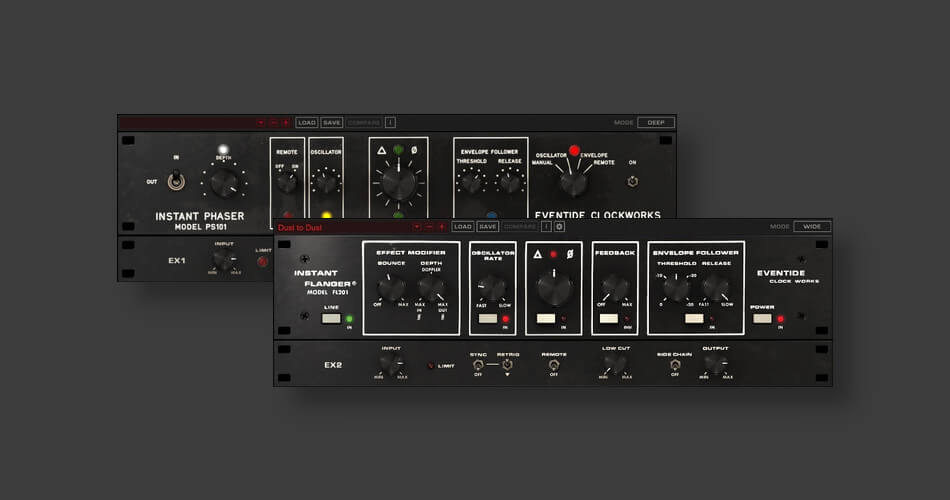Click the Flanger Save button
Viewport: 950px width, 500px height.
coord(487,226)
